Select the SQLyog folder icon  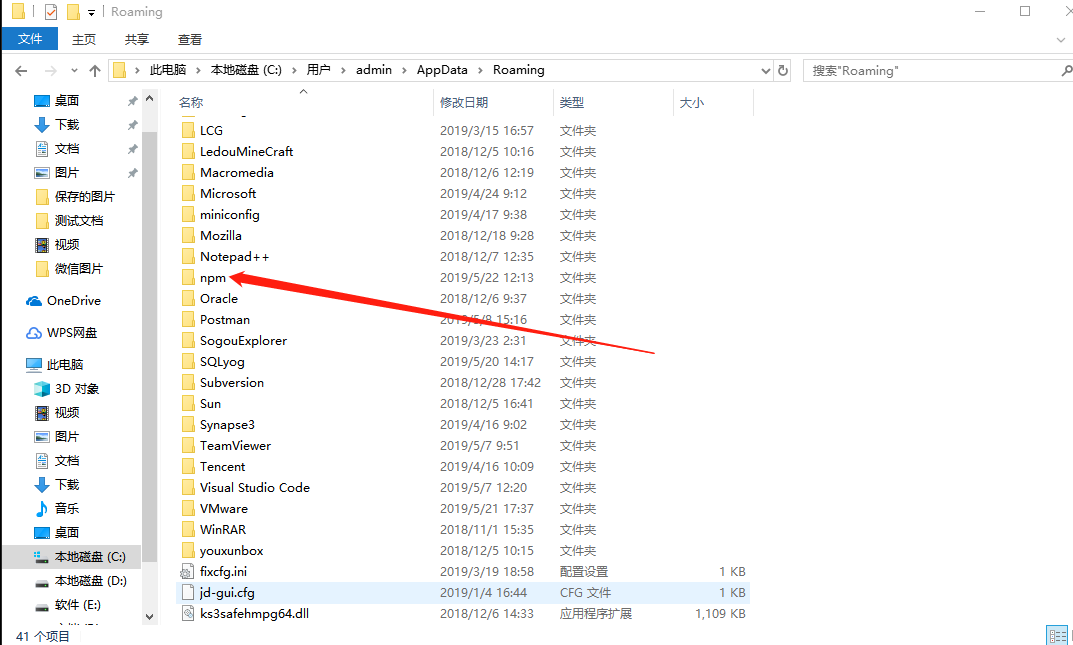point(188,361)
